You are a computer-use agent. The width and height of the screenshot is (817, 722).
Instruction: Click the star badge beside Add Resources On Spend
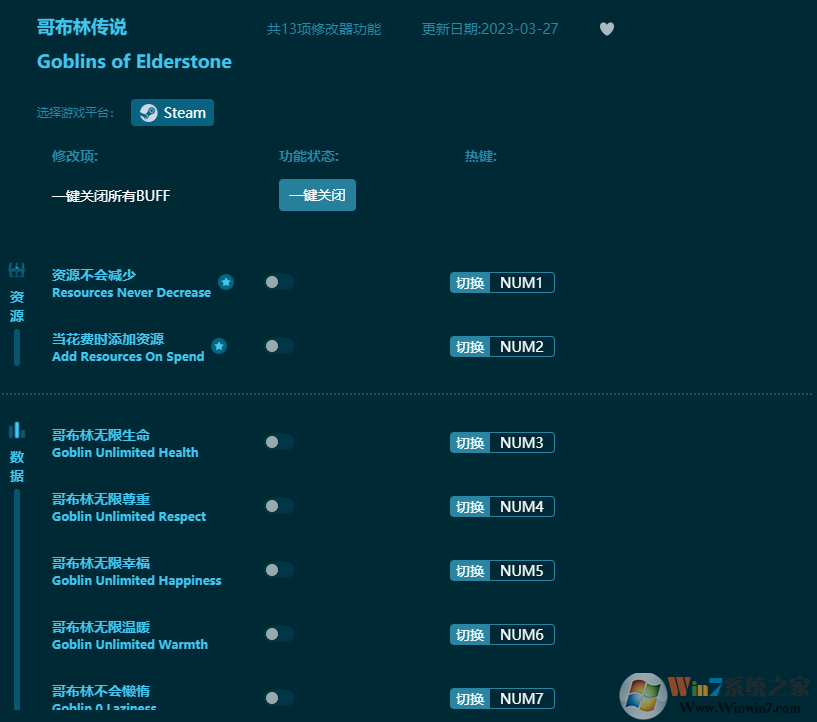[219, 346]
